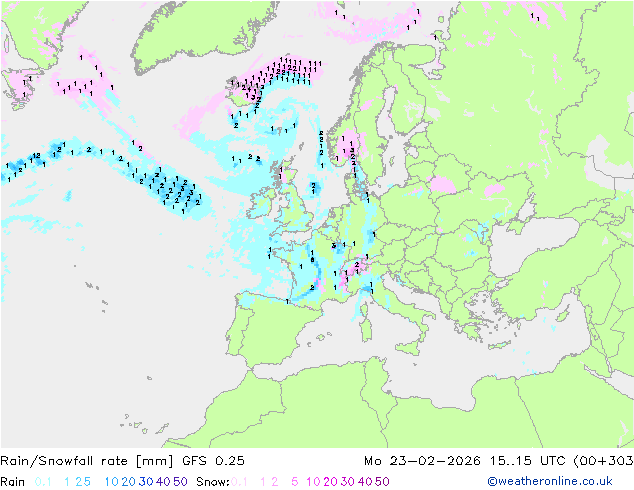Select the Rain legend value 30

pos(146,482)
